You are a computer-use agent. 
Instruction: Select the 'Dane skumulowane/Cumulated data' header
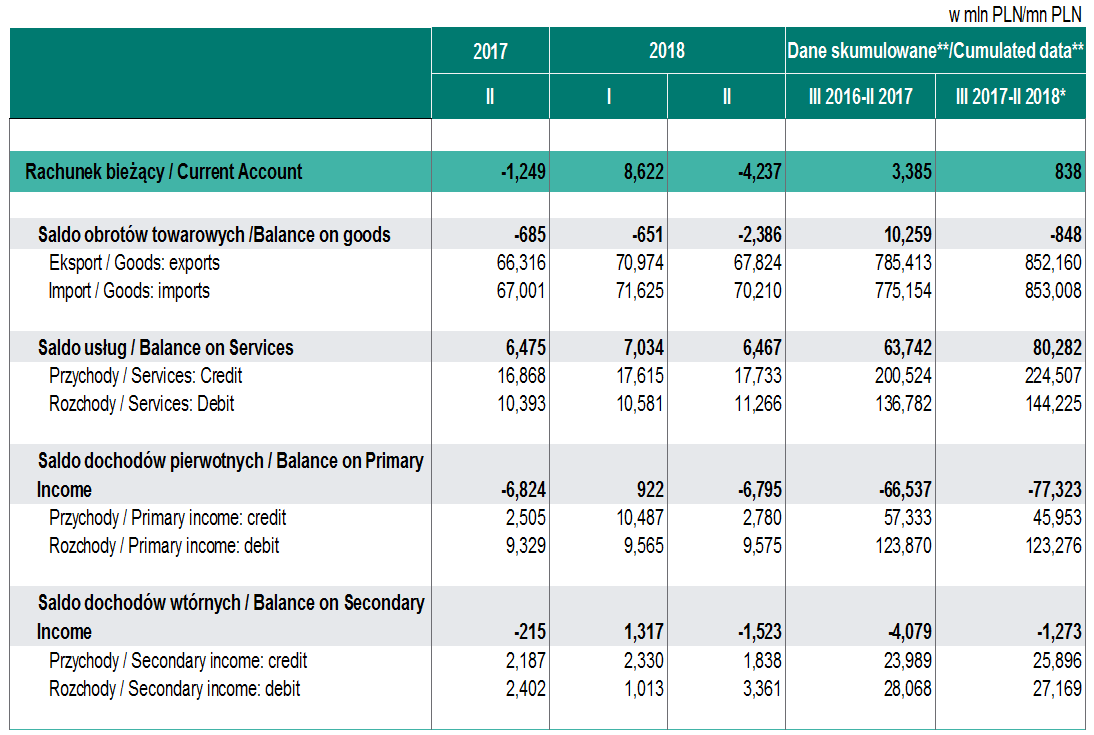click(935, 50)
